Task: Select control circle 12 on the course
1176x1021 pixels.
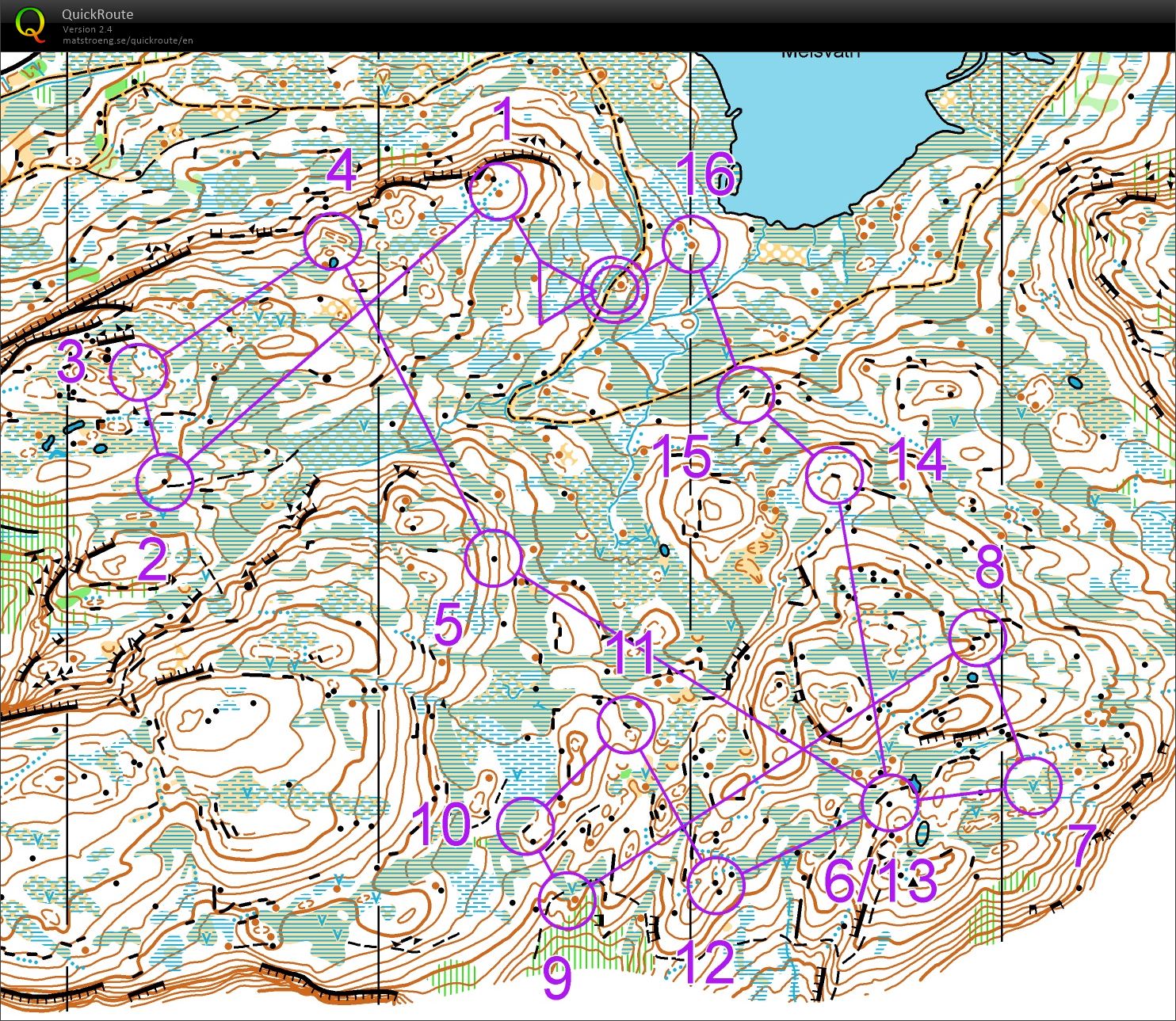Action: [716, 884]
